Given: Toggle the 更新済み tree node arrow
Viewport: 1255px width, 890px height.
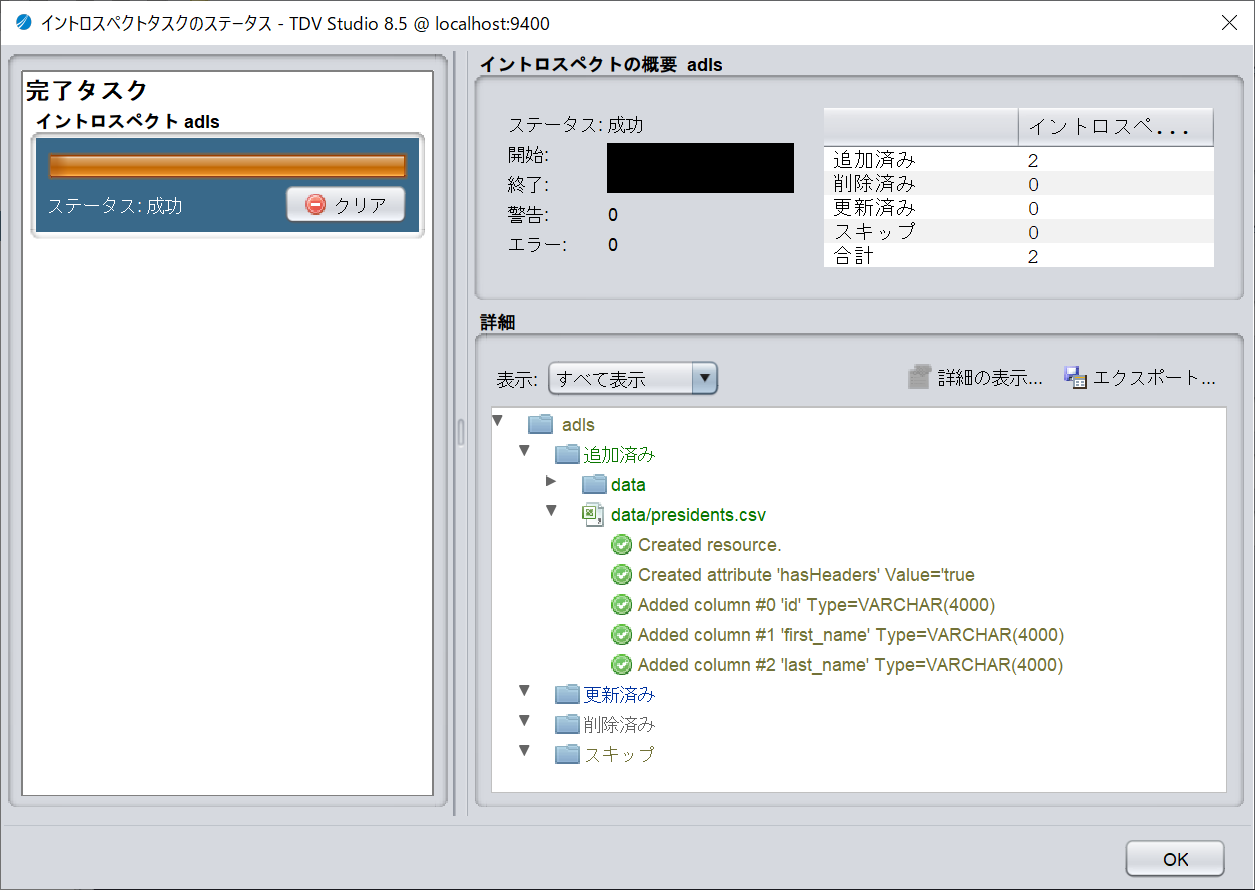Looking at the screenshot, I should [524, 691].
